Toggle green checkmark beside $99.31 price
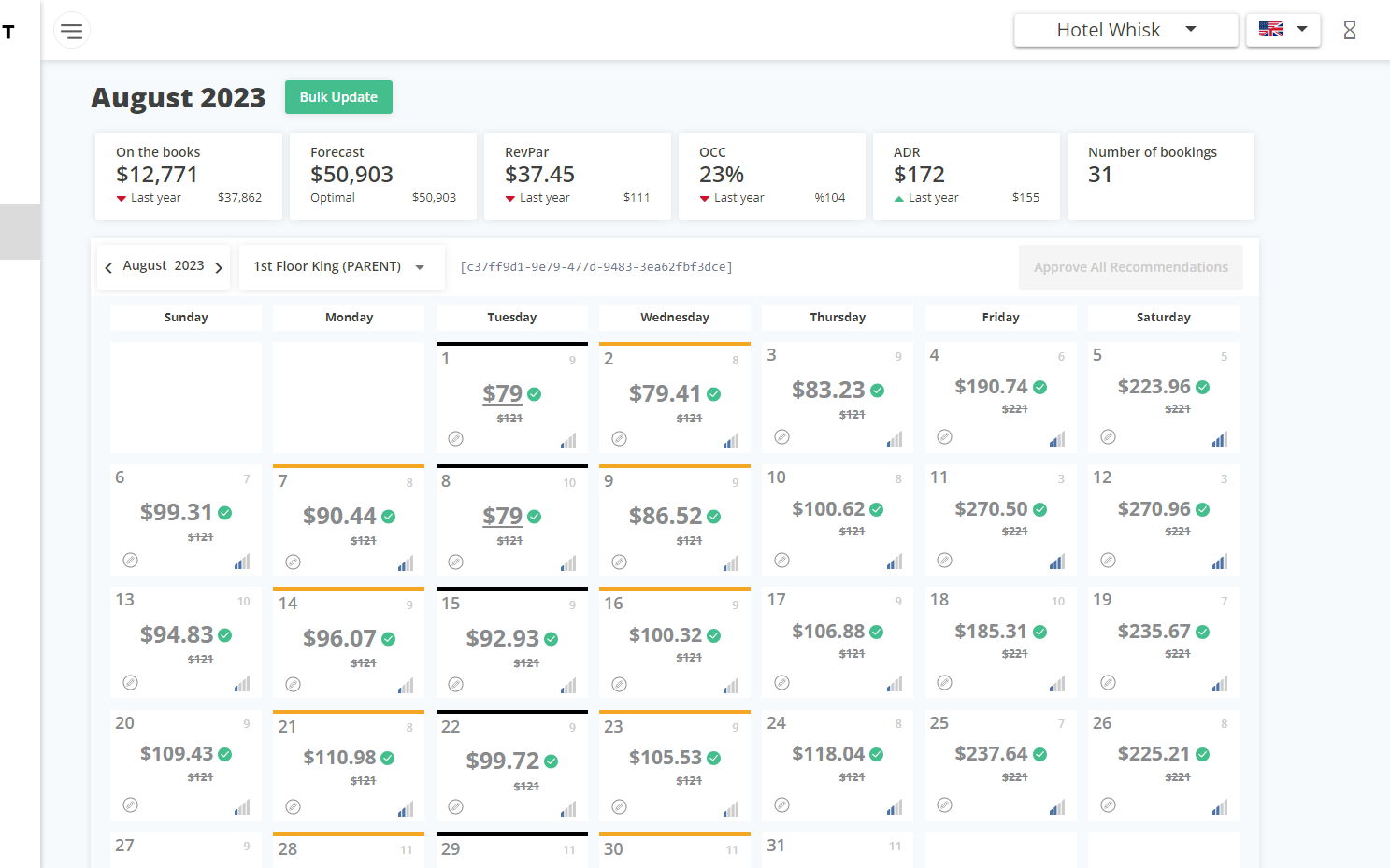 click(x=225, y=513)
